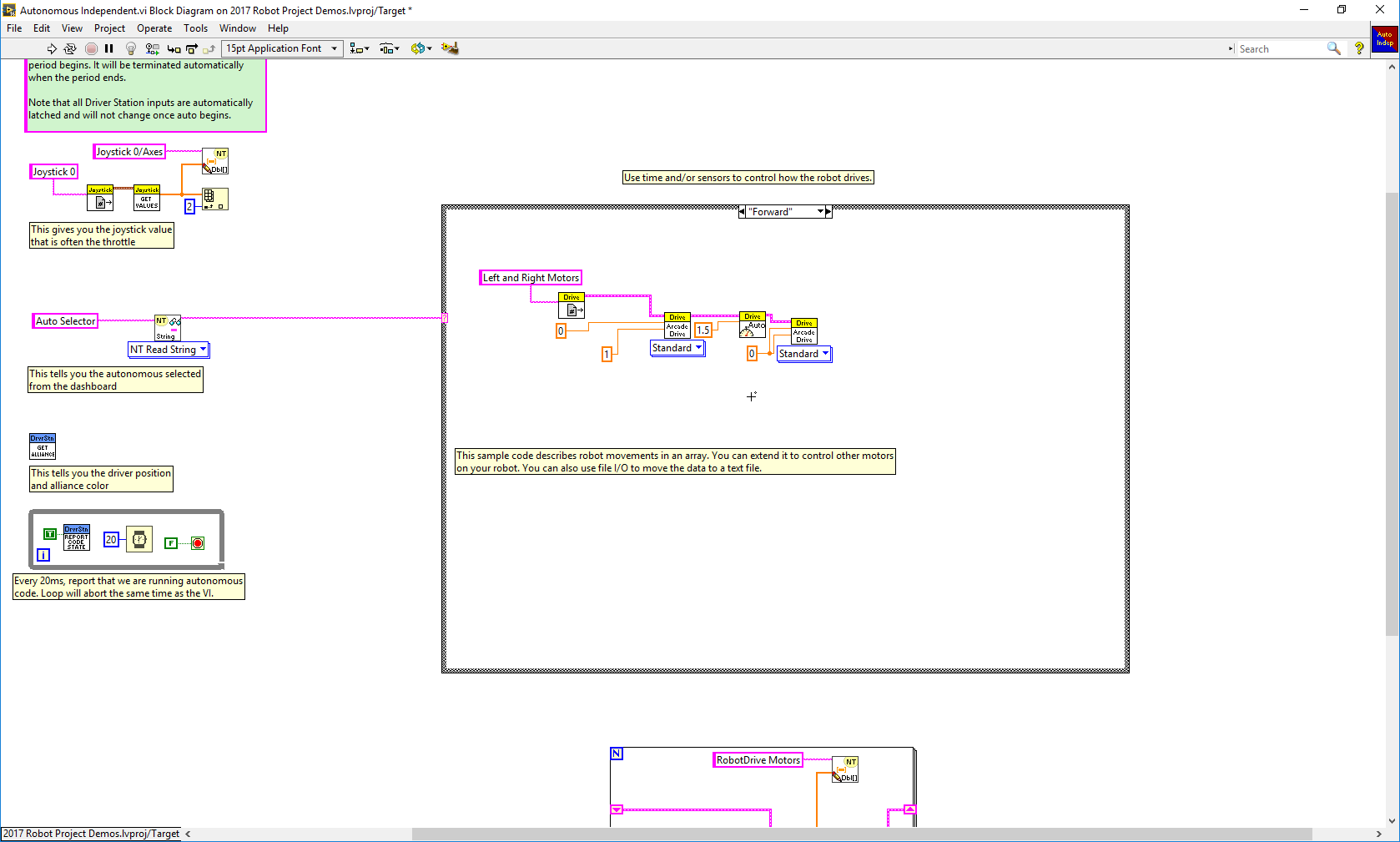Viewport: 1400px width, 842px height.
Task: Click the Step Into toolbar button
Action: point(174,48)
